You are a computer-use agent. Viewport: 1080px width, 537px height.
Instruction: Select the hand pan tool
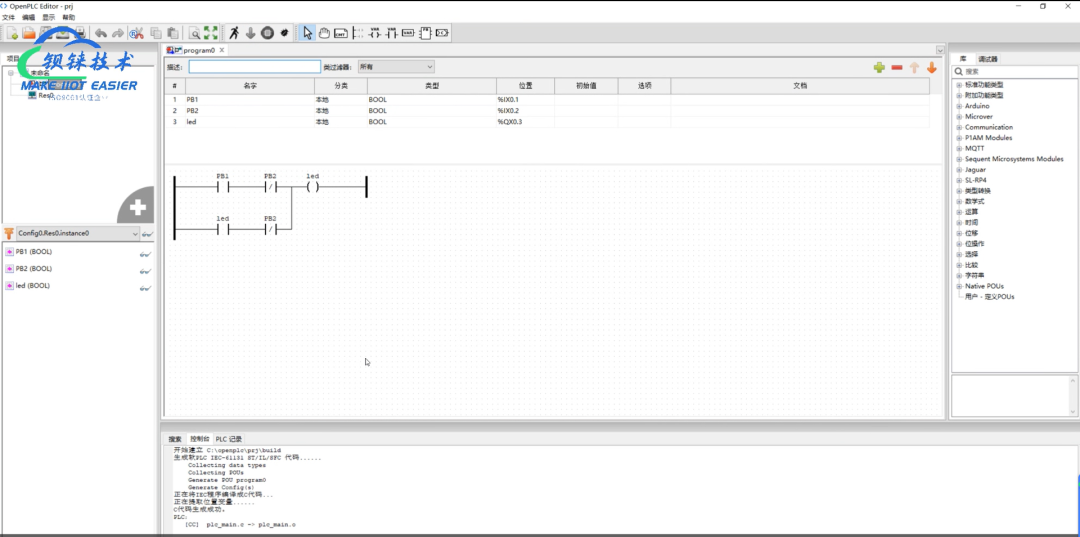324,33
